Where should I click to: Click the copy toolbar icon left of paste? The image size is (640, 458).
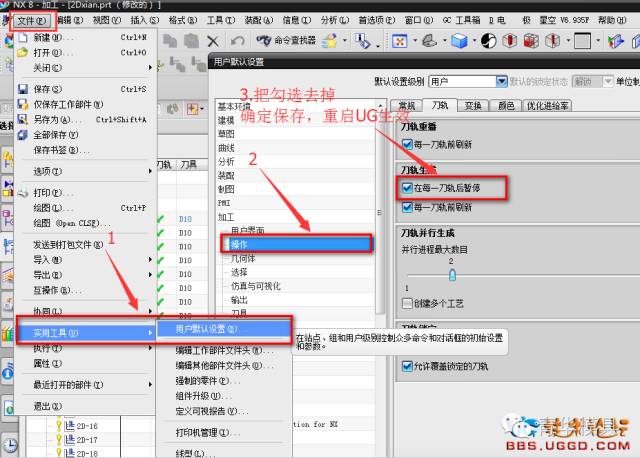click(170, 41)
